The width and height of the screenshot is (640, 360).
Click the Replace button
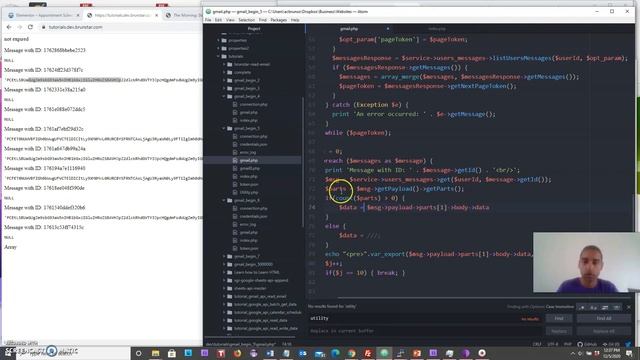click(559, 331)
